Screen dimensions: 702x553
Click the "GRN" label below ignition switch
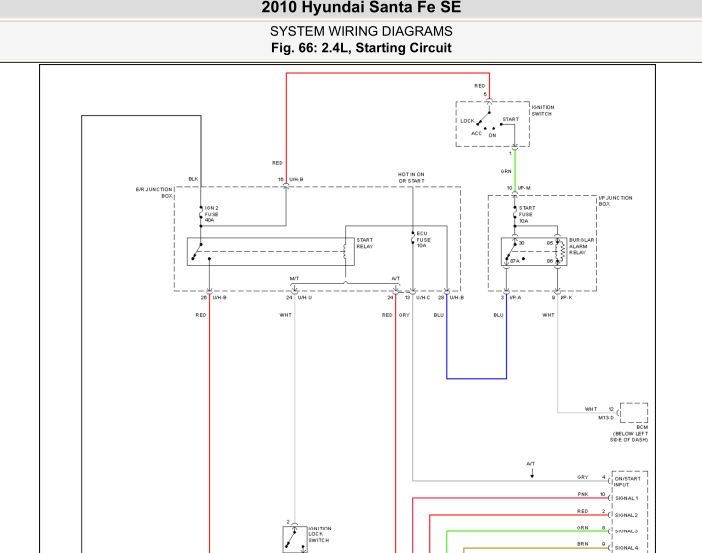click(x=506, y=171)
